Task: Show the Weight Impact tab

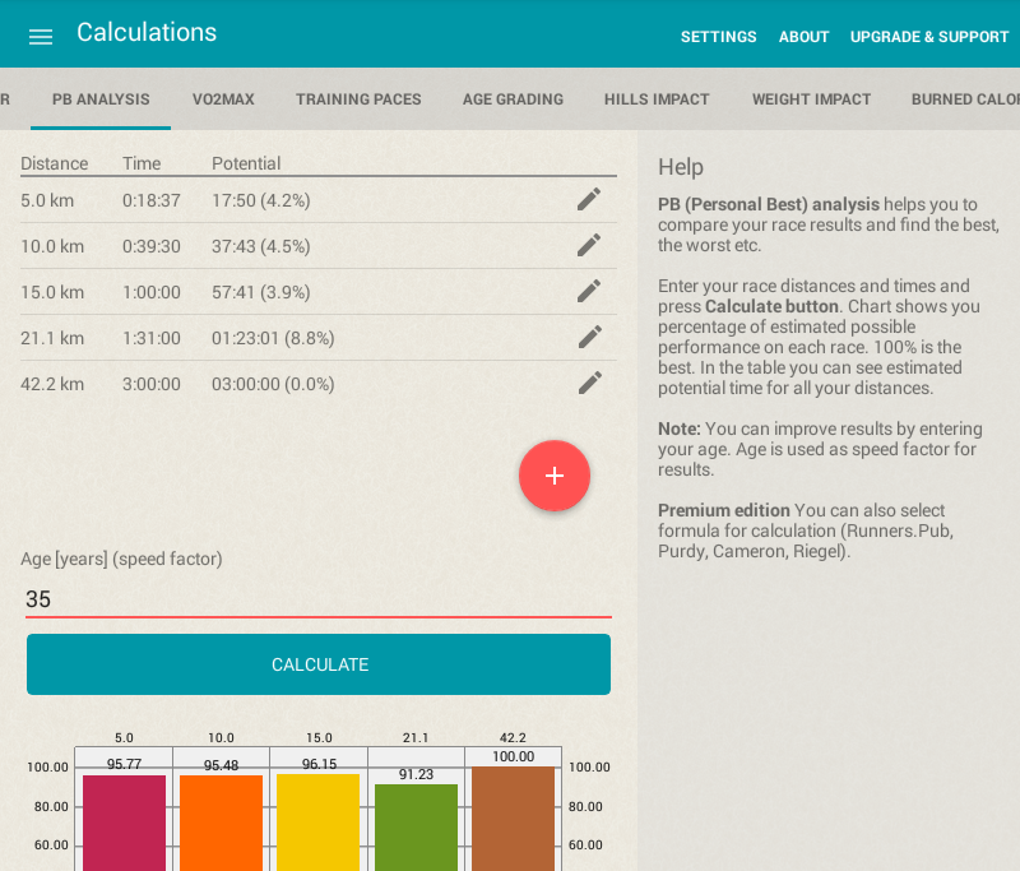Action: (x=811, y=100)
